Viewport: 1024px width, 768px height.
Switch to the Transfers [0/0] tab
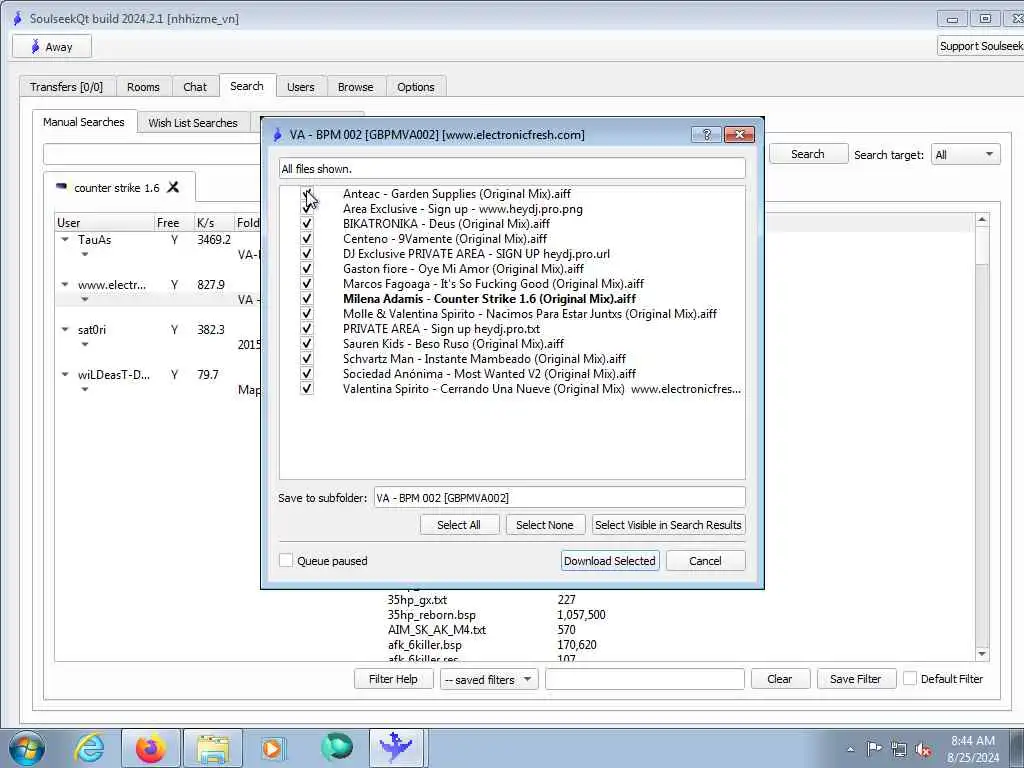coord(67,87)
